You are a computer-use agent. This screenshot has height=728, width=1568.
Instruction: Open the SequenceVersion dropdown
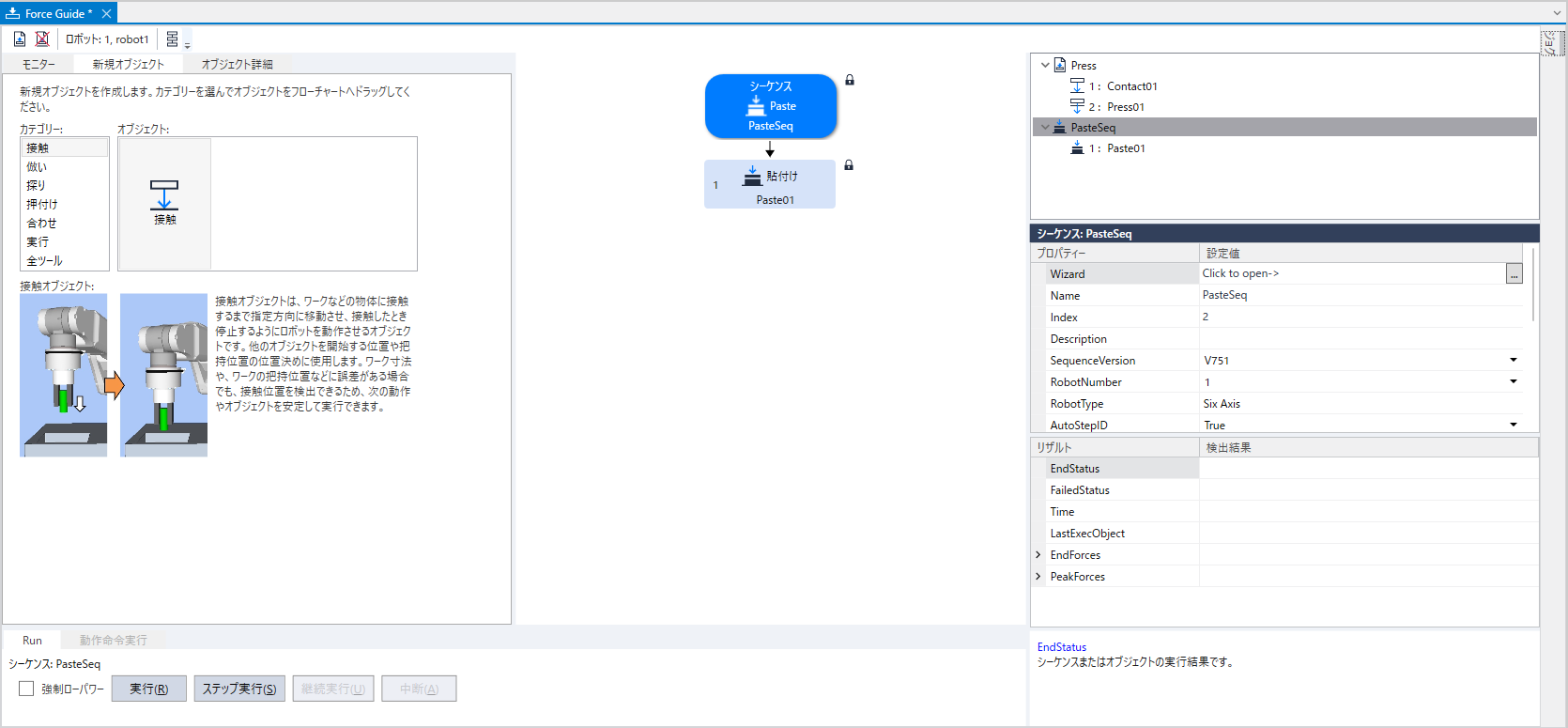[x=1513, y=360]
